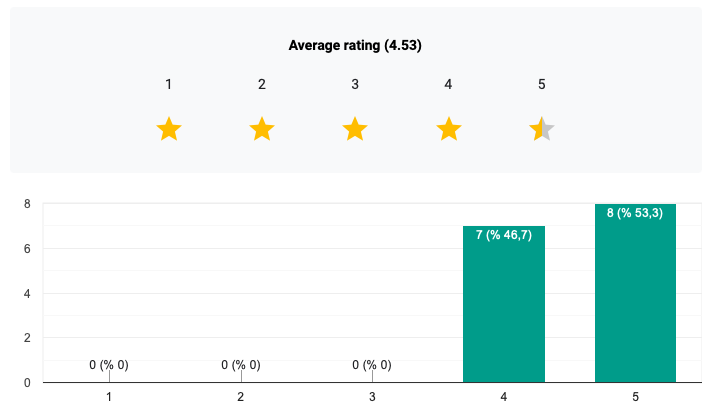Click '0 (% 0)' label above rating 3

372,365
